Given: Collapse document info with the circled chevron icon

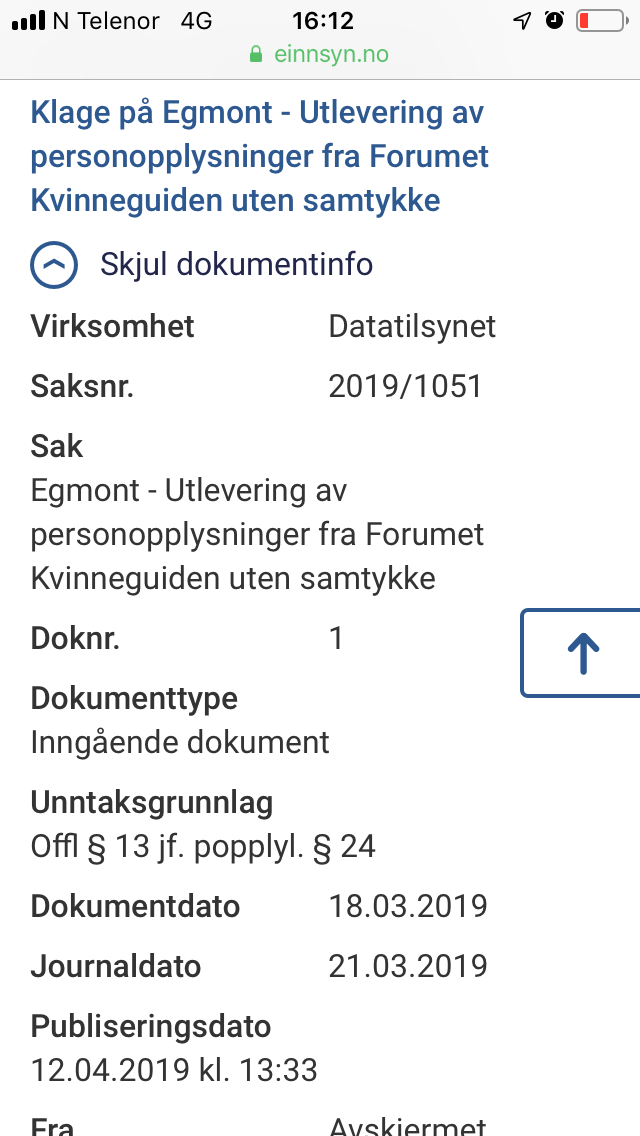Looking at the screenshot, I should coord(54,264).
